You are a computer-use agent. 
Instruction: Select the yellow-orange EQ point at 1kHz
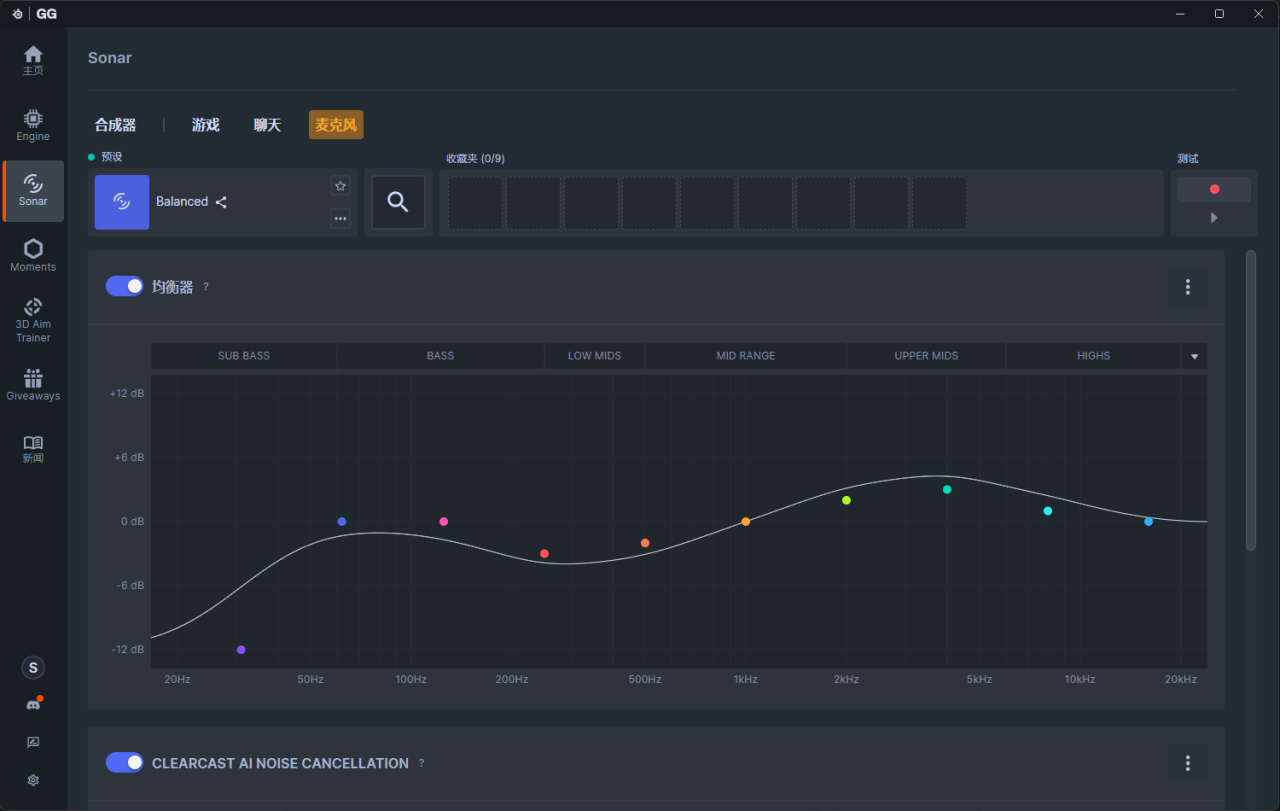[x=746, y=522]
